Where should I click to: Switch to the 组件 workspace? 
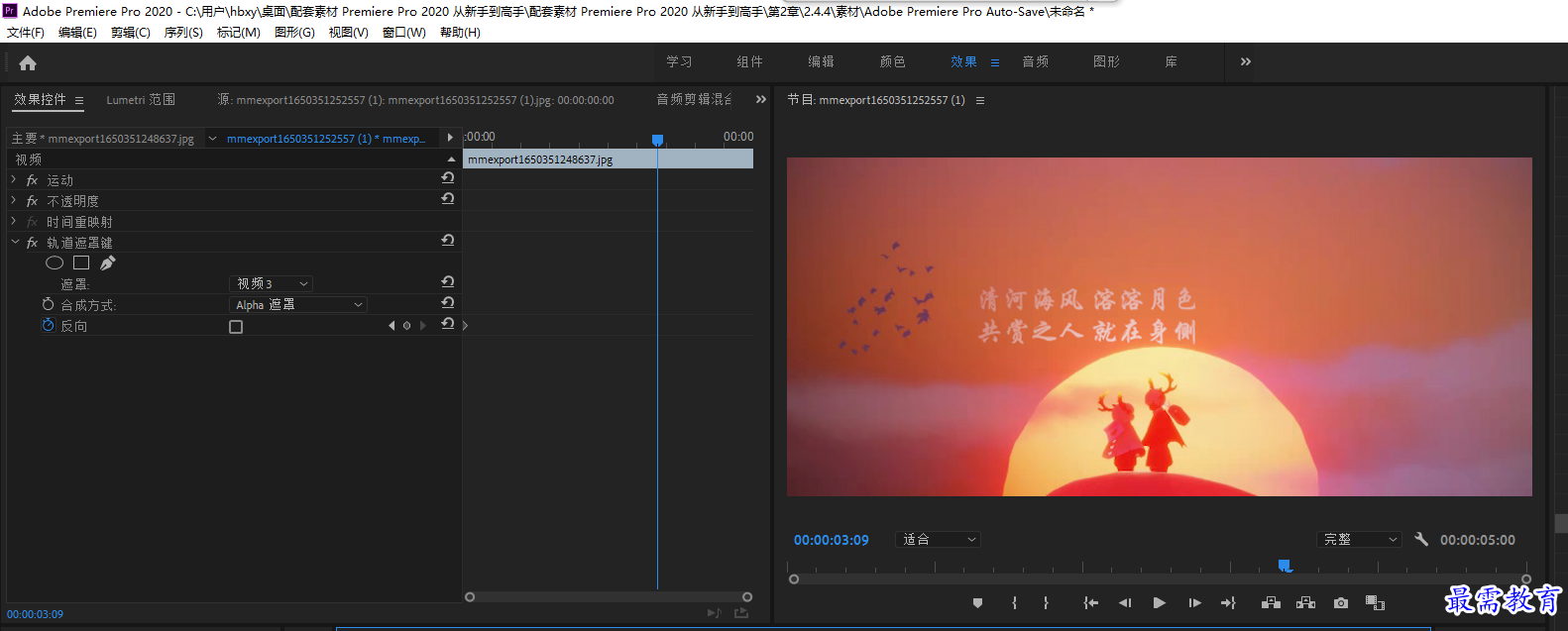pos(749,61)
